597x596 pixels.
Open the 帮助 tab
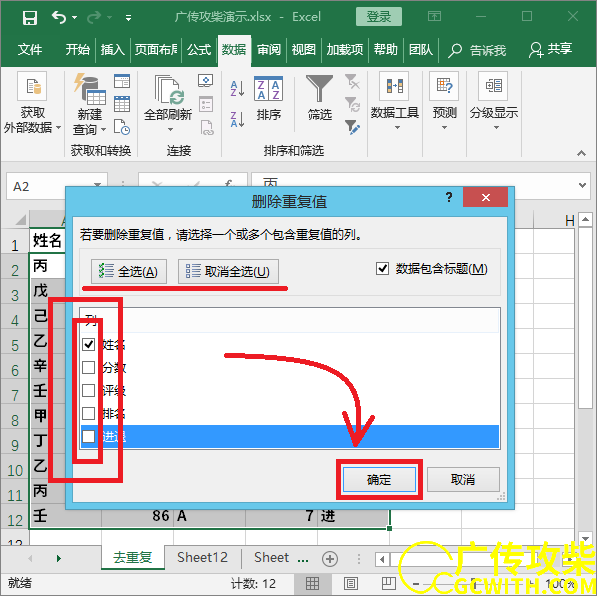pos(385,50)
